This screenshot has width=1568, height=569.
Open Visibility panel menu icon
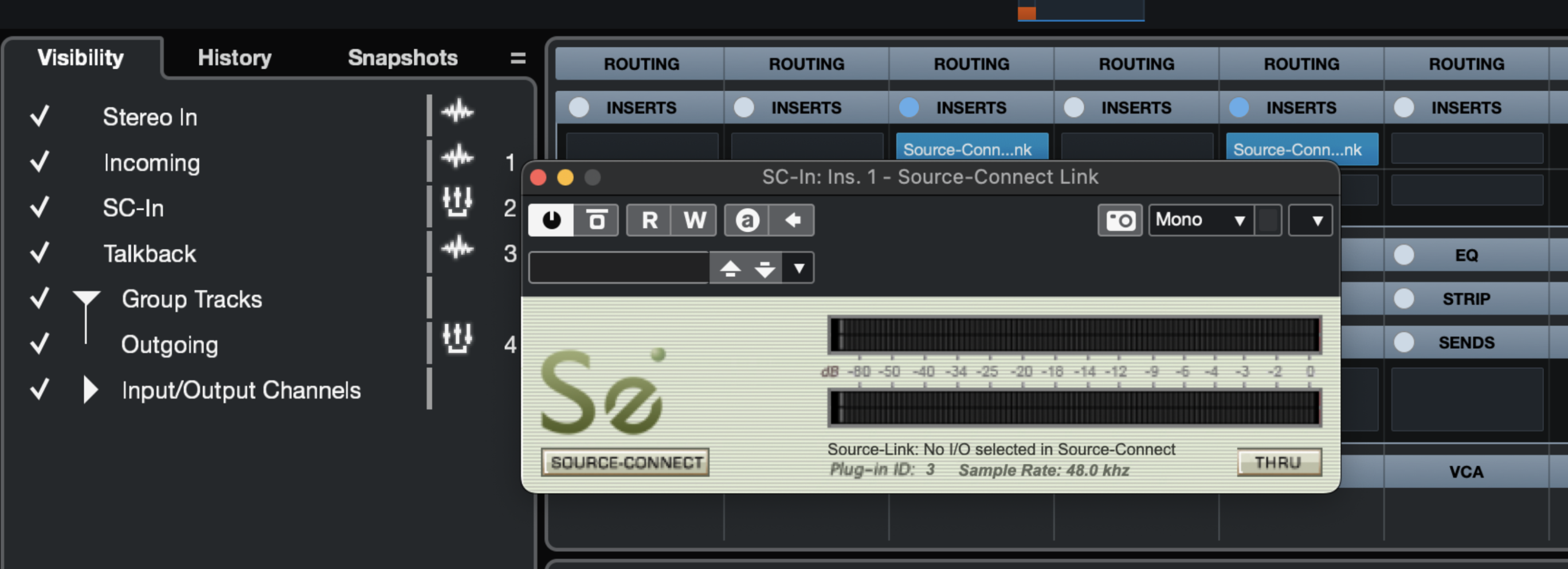(518, 58)
